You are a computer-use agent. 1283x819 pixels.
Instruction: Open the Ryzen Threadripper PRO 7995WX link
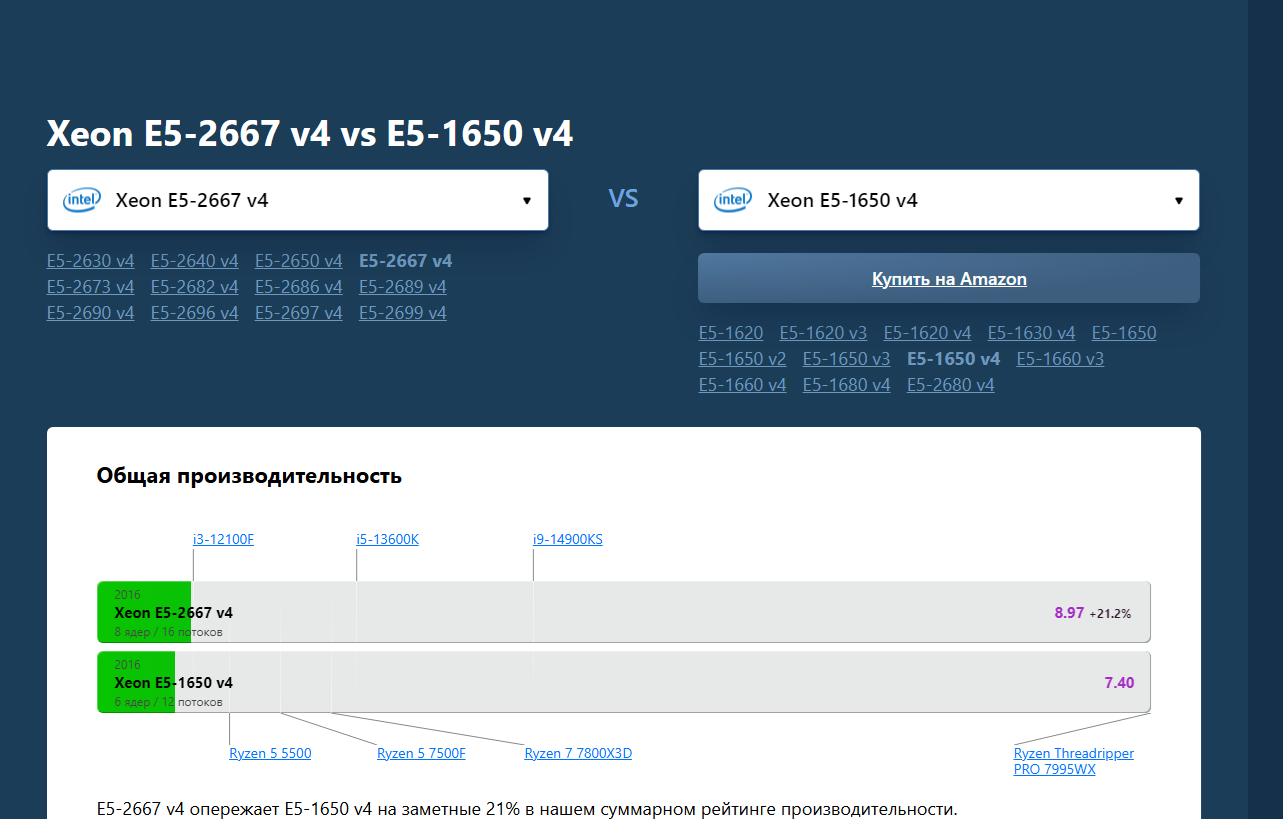click(1074, 761)
